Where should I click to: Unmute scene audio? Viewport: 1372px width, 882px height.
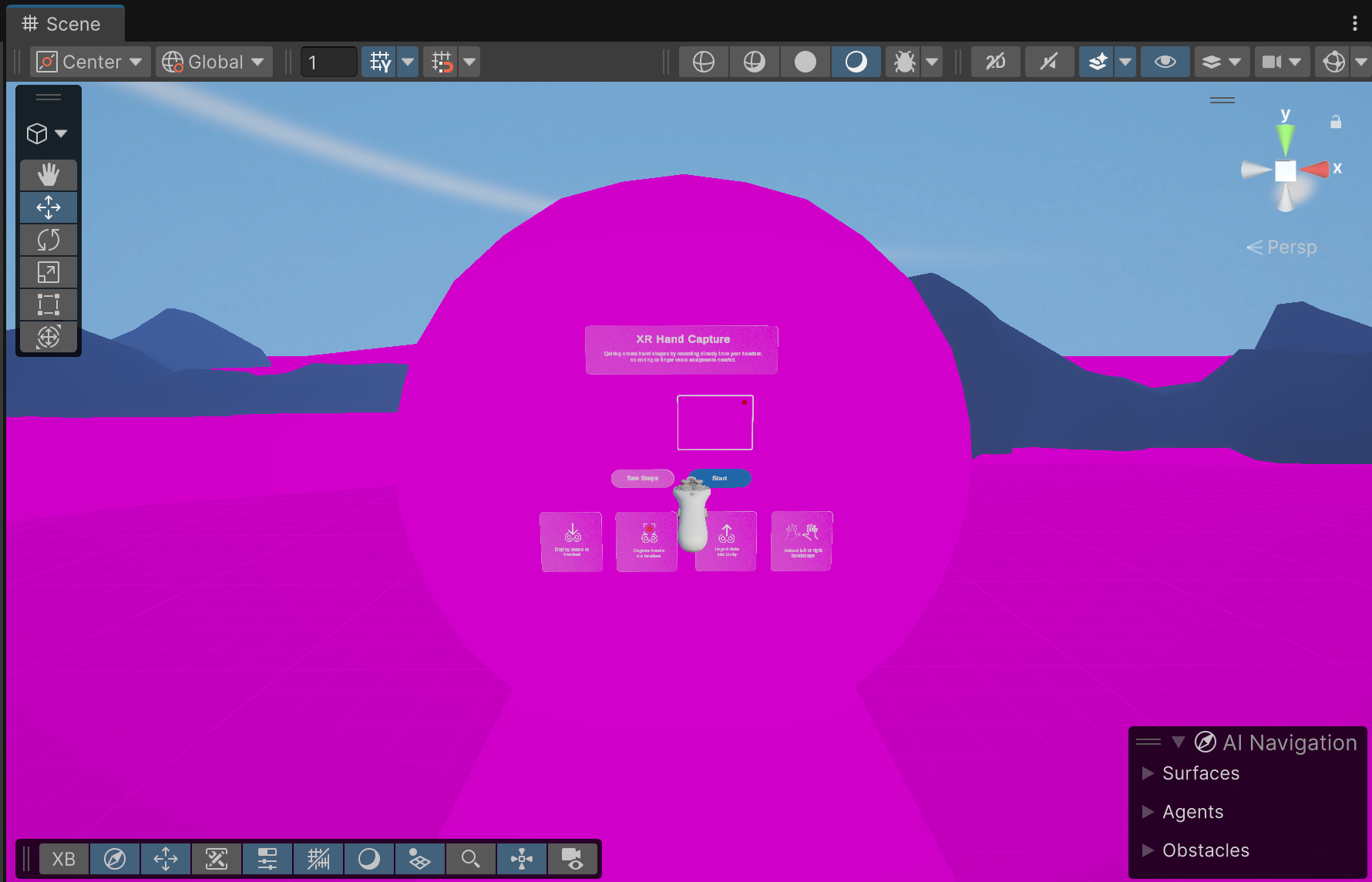[x=1049, y=62]
